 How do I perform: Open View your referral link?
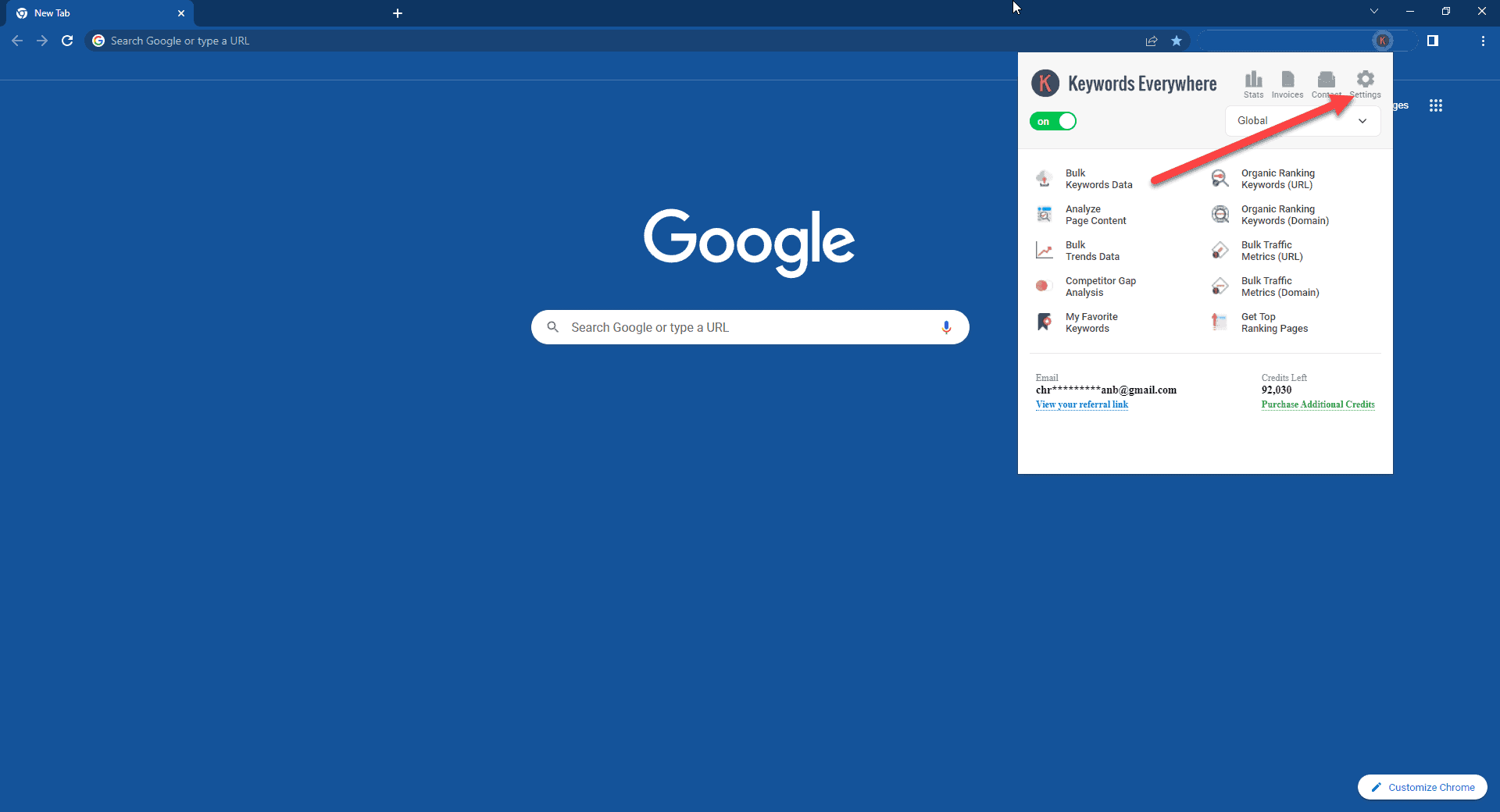[x=1081, y=404]
